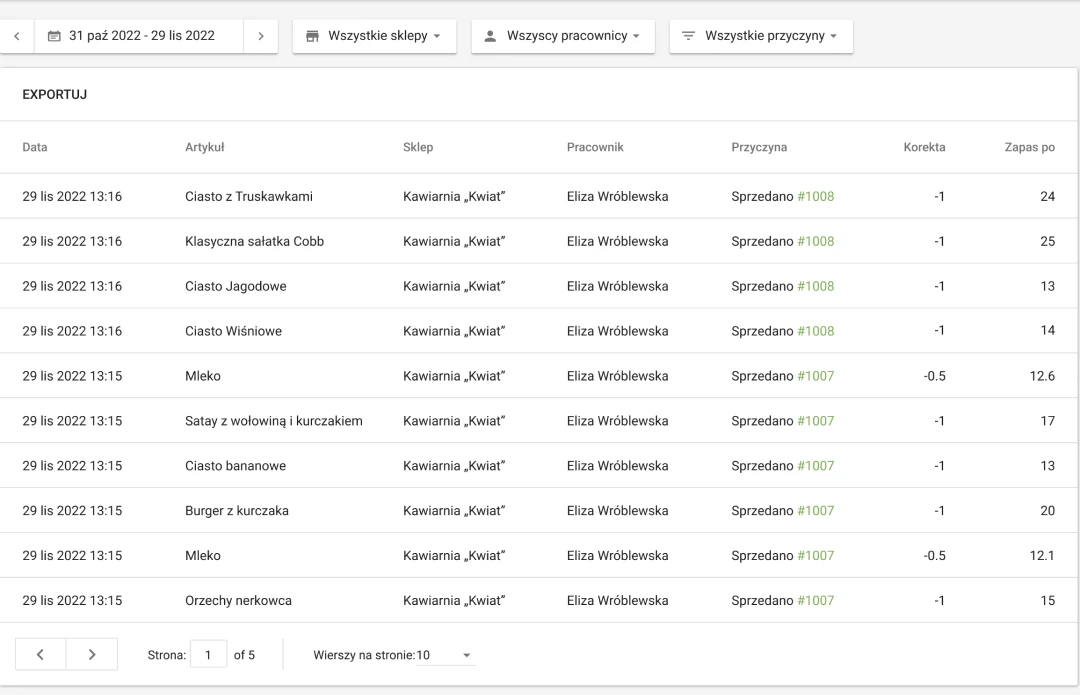This screenshot has width=1080, height=695.
Task: Click the Zapas po column header
Action: click(x=1029, y=147)
